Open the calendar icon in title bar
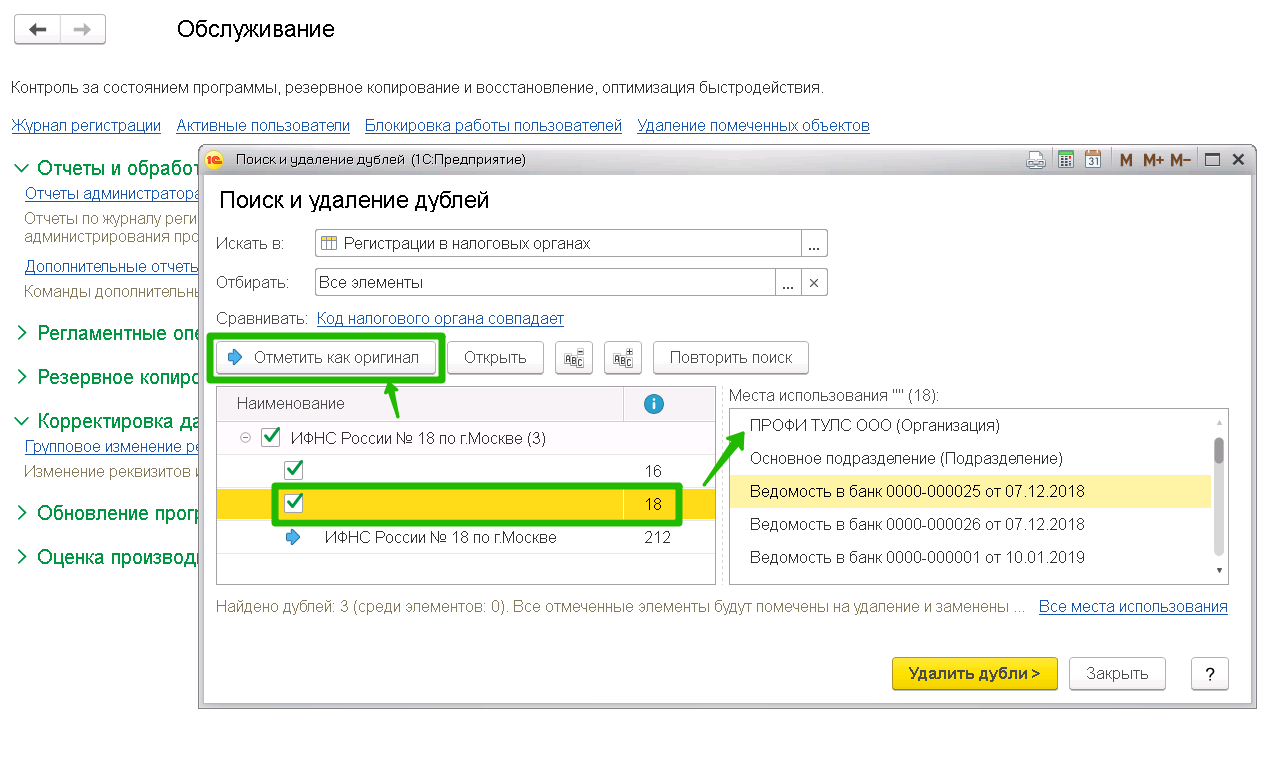1278x762 pixels. tap(1093, 160)
